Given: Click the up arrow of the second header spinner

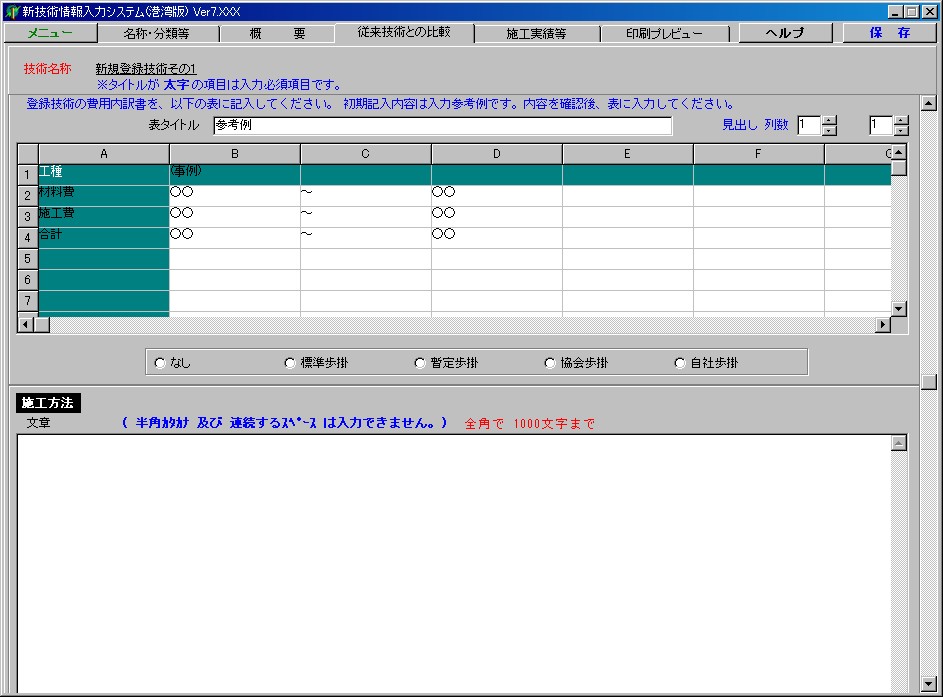Looking at the screenshot, I should pos(901,120).
